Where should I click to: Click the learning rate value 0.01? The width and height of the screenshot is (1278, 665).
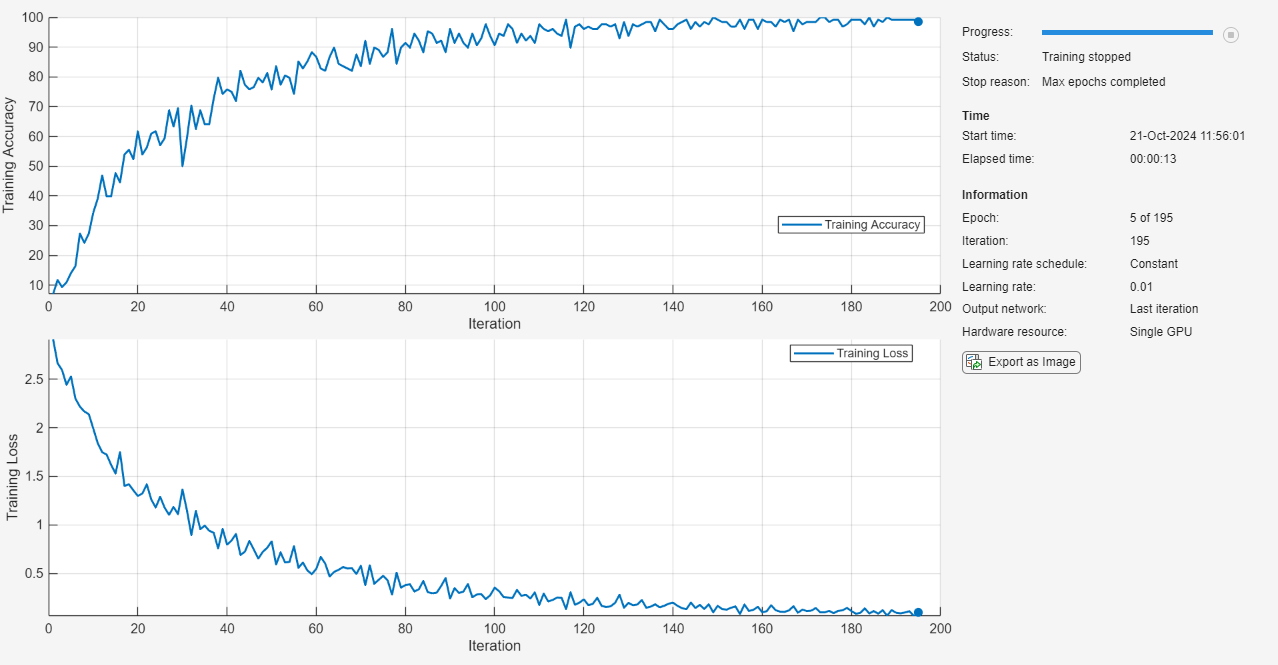point(1143,287)
